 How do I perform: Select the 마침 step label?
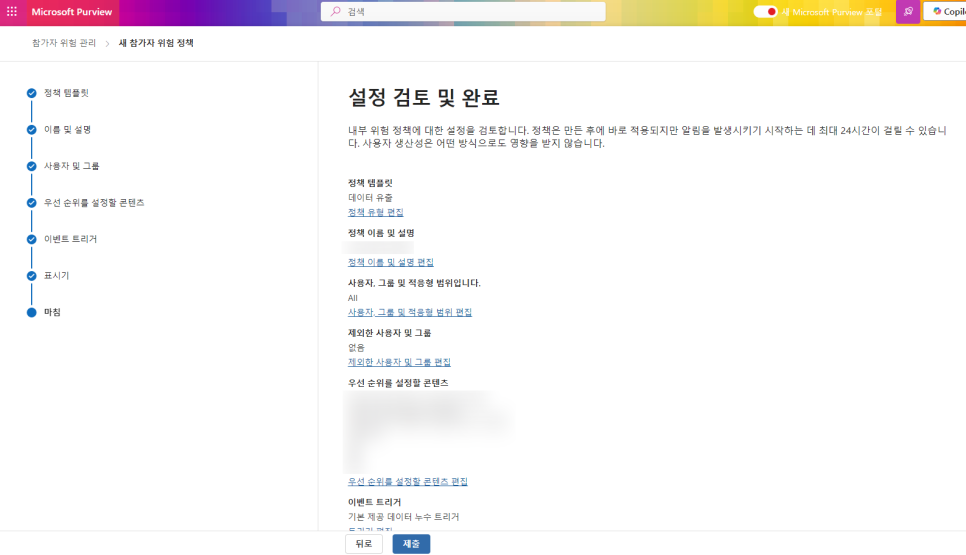pos(52,312)
